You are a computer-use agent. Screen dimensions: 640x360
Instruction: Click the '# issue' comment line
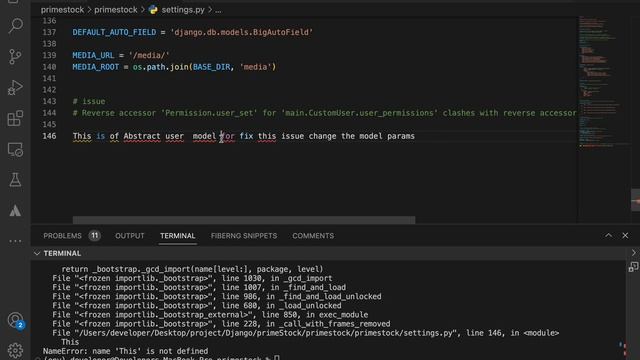pos(89,101)
